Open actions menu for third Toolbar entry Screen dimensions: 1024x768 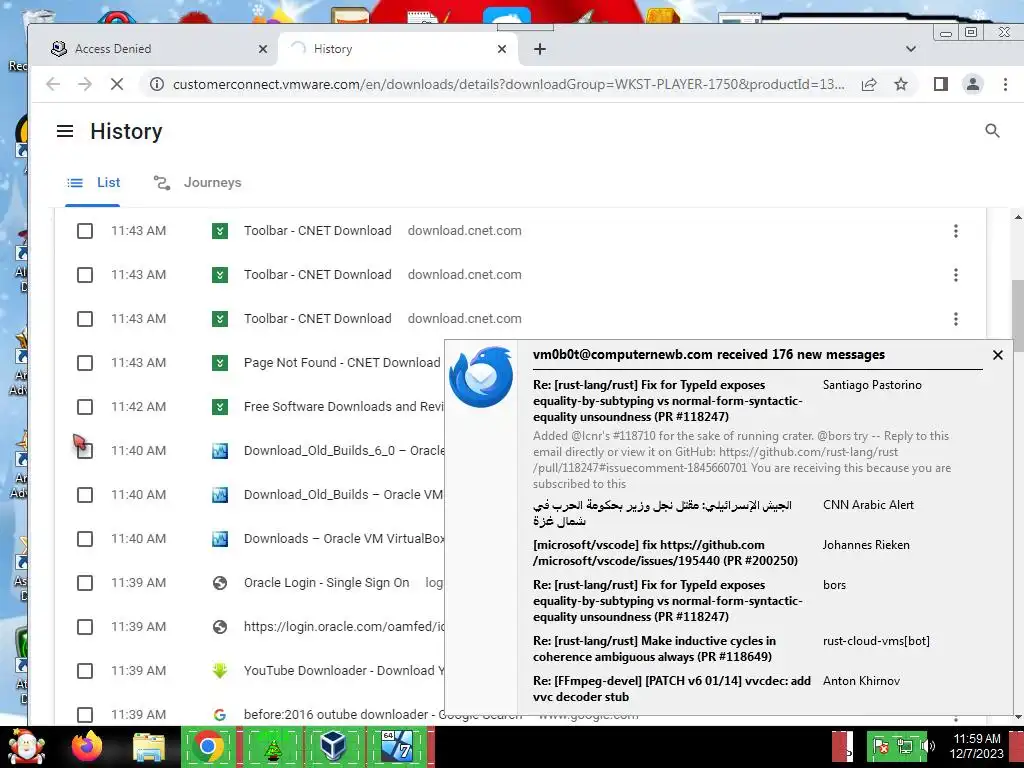pos(955,319)
